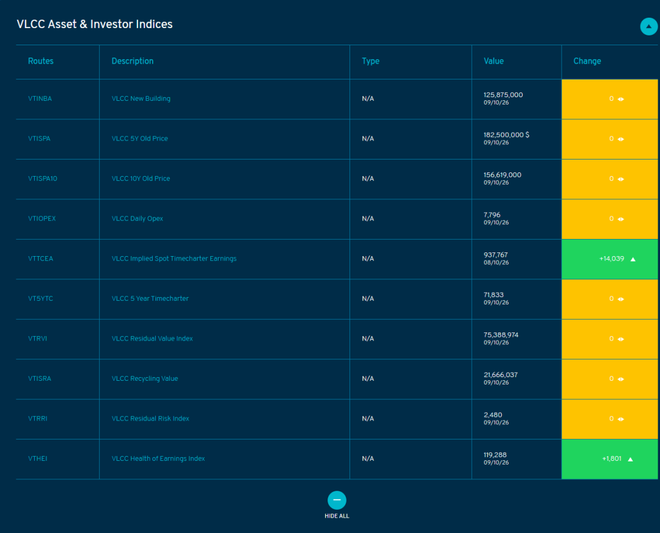Image resolution: width=660 pixels, height=533 pixels.
Task: Click N/A type in VTHEI row
Action: click(368, 458)
